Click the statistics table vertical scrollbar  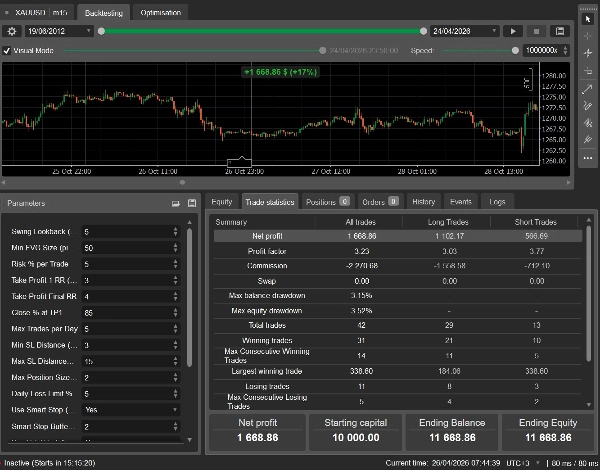pos(589,293)
